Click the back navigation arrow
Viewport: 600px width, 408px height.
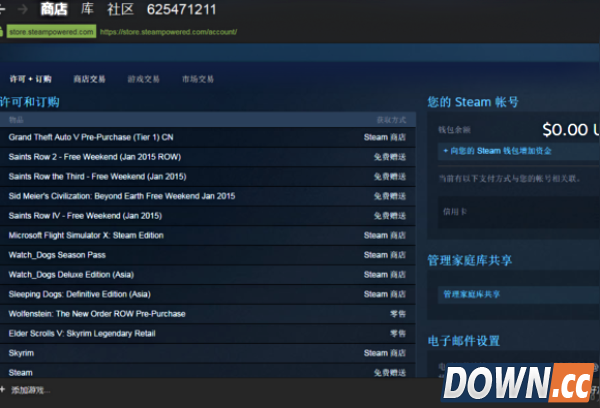tap(2, 9)
